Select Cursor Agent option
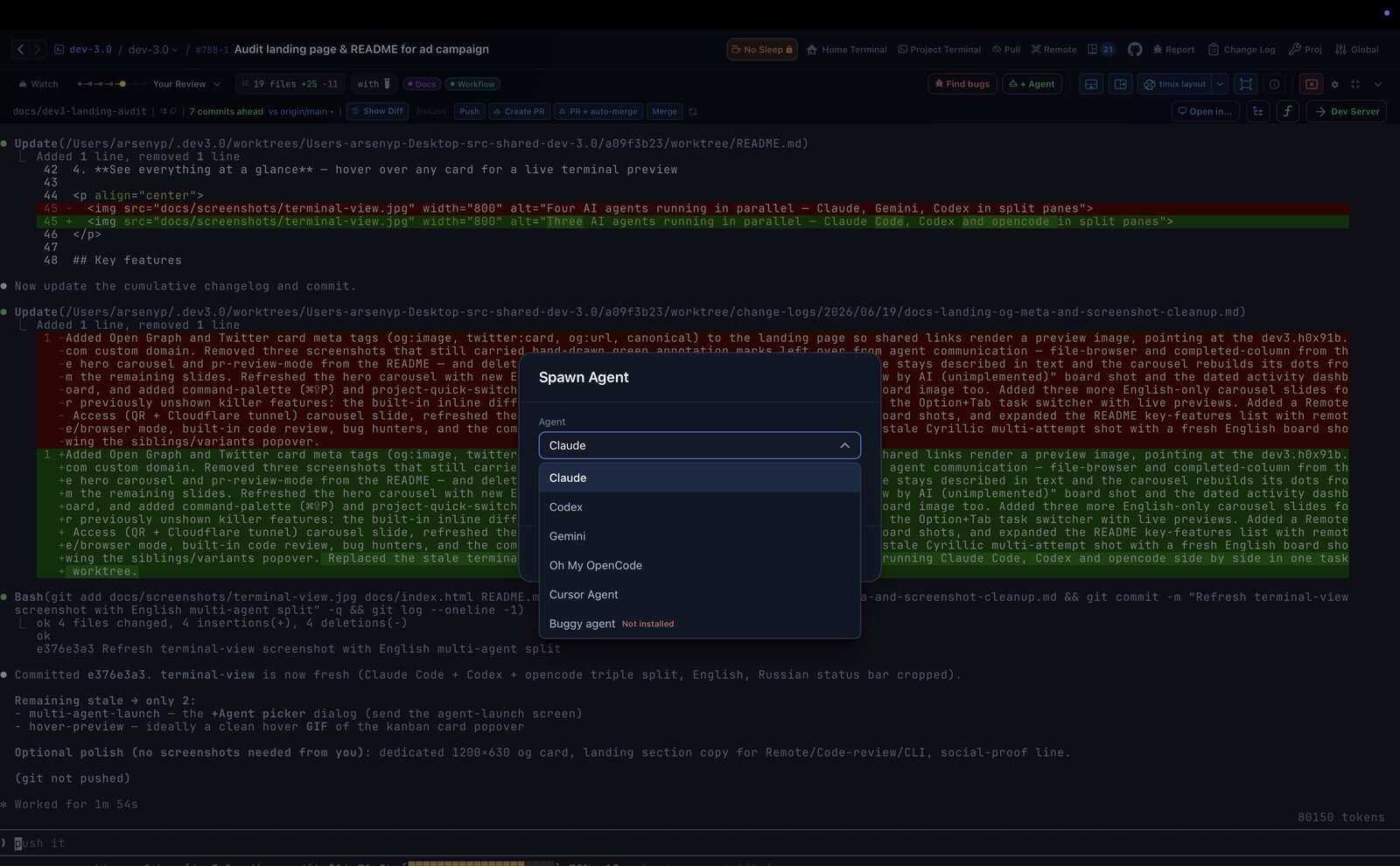The image size is (1400, 866). 699,594
